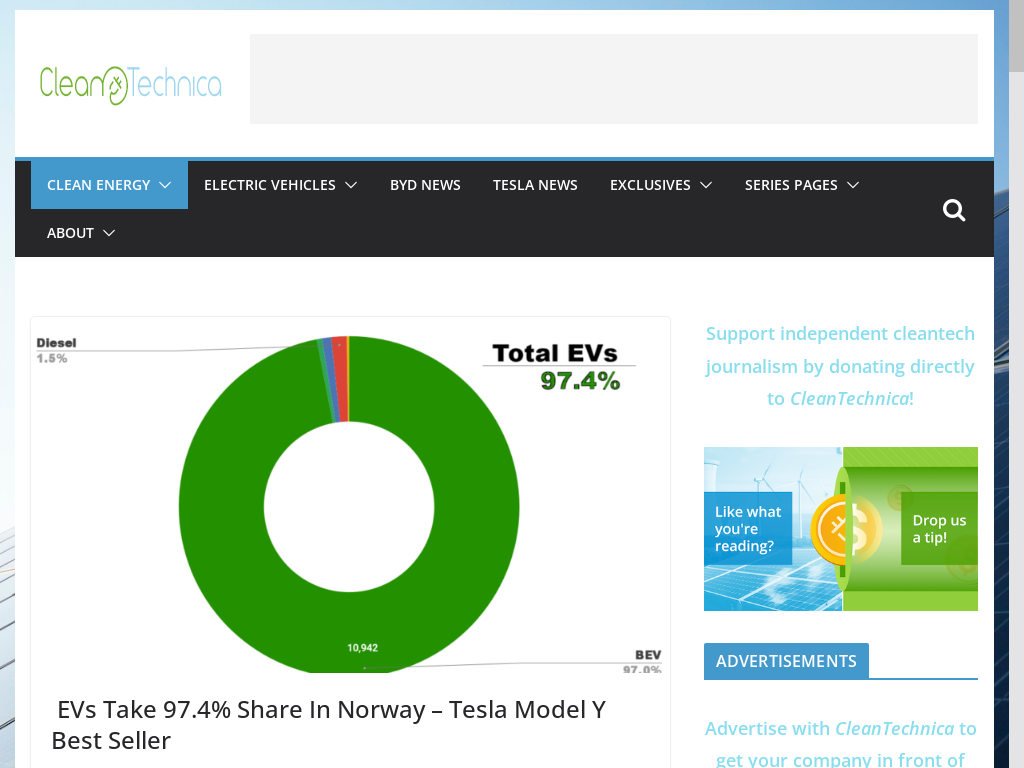Expand the Series Pages dropdown arrow

(x=853, y=185)
